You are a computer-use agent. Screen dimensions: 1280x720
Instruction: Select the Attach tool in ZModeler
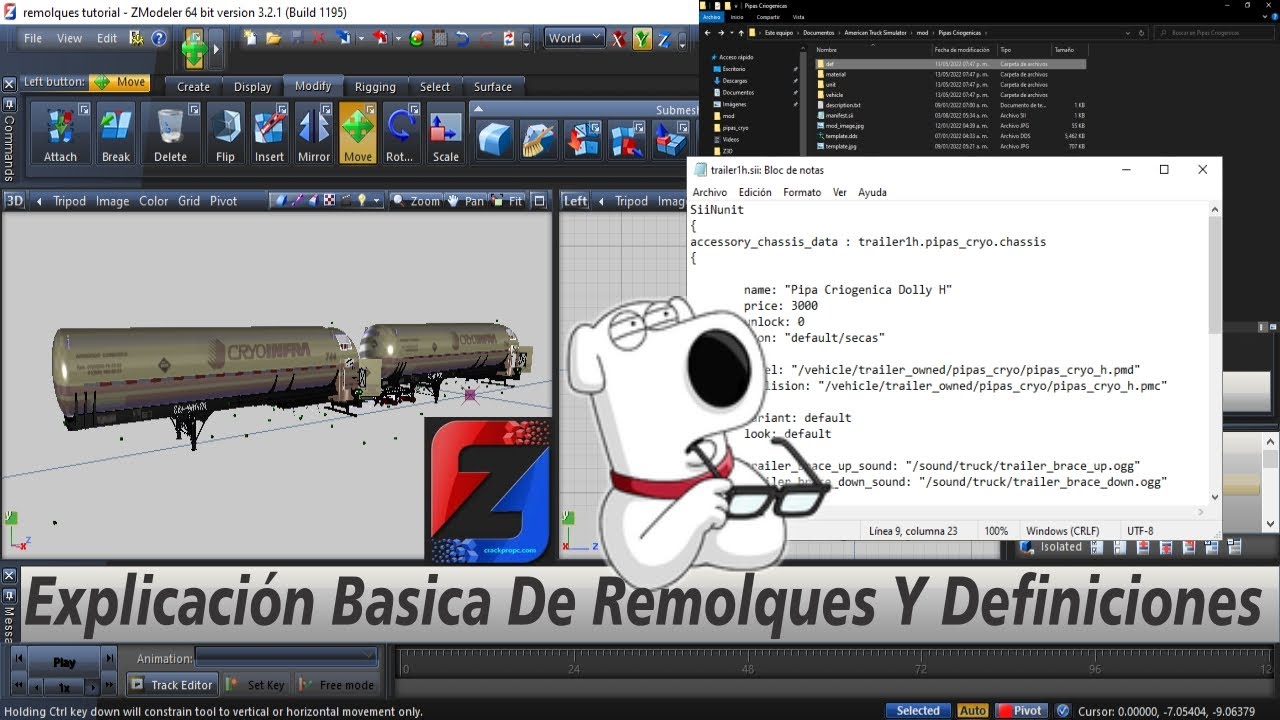click(x=60, y=133)
